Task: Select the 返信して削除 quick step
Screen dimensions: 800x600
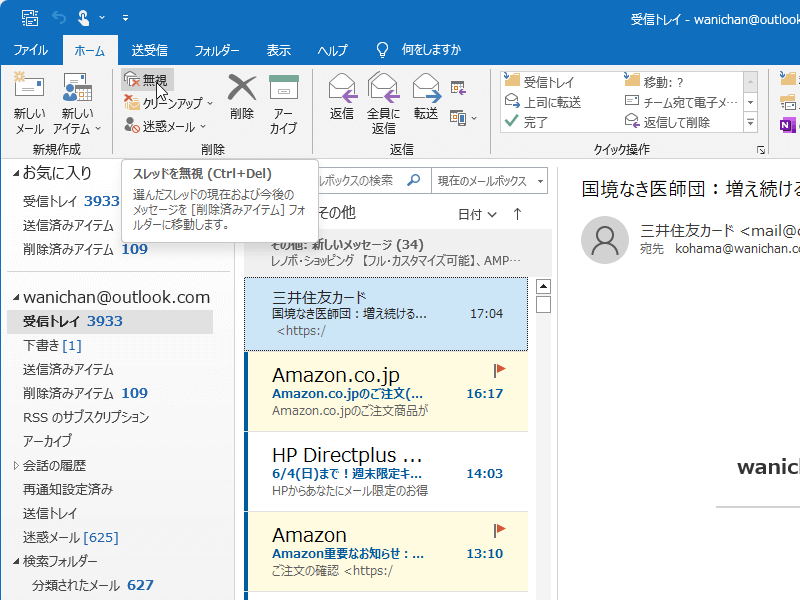Action: pyautogui.click(x=667, y=122)
